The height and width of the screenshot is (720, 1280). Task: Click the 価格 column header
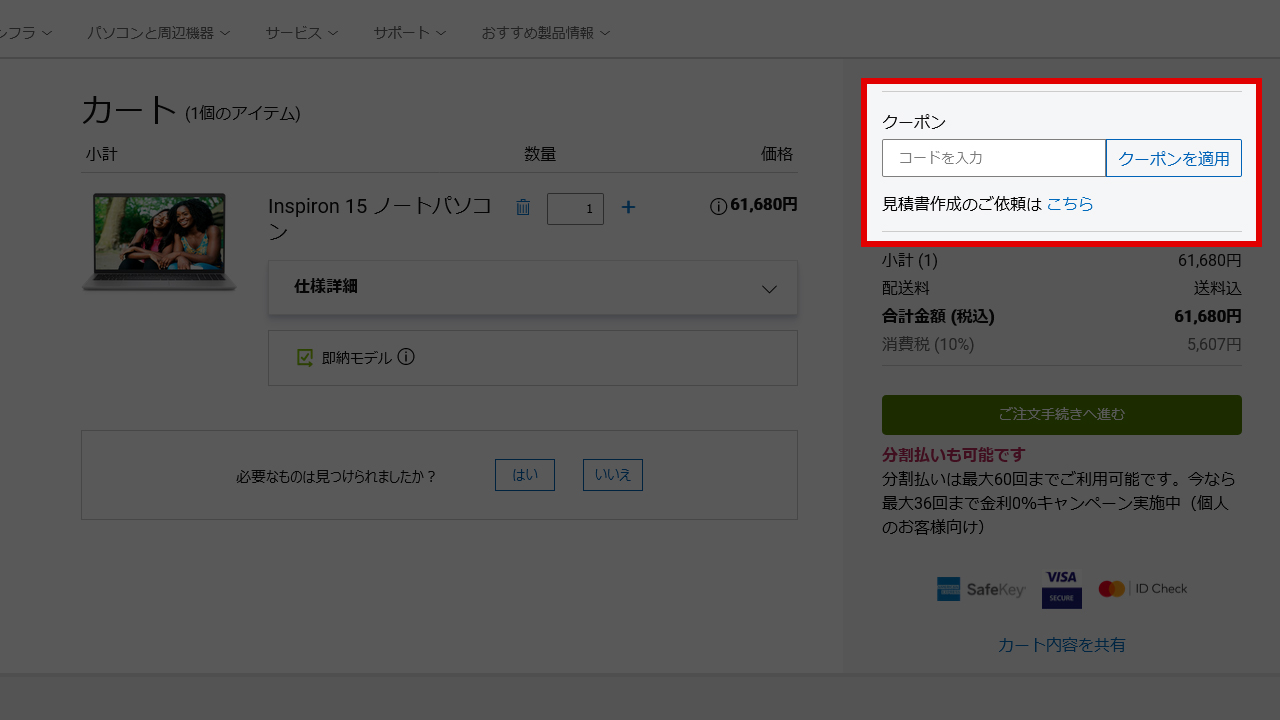click(777, 154)
